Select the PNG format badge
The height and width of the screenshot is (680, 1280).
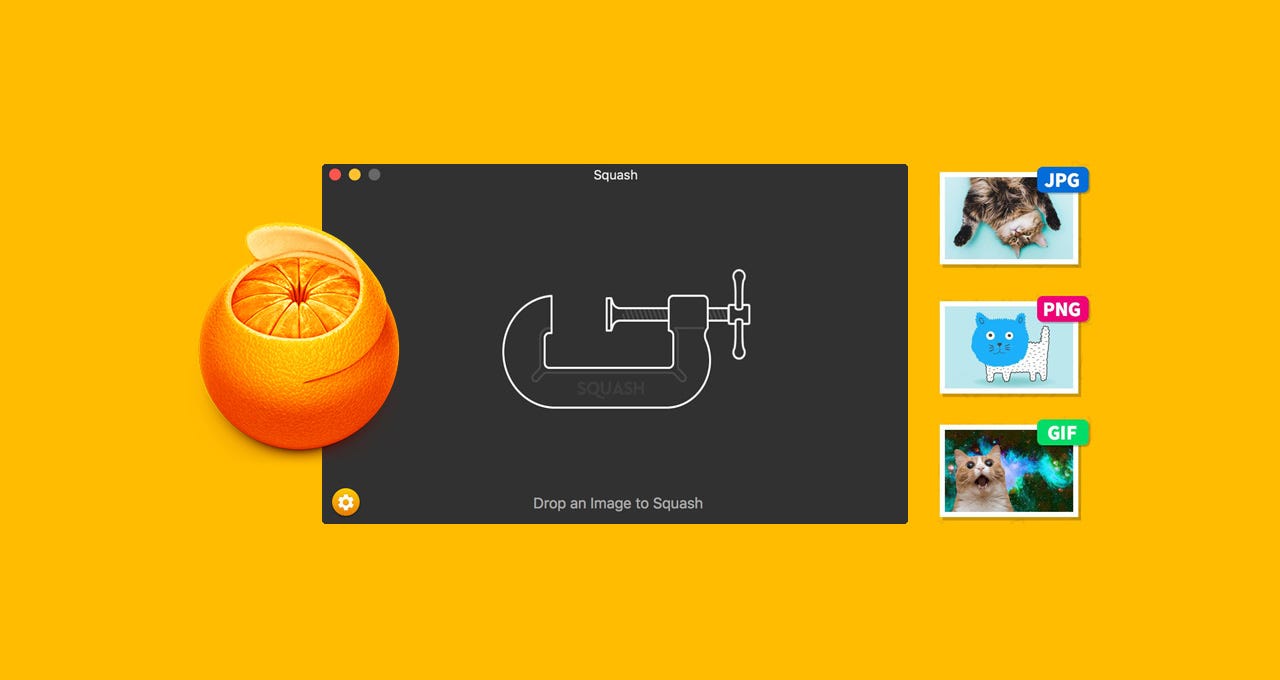[x=1060, y=310]
